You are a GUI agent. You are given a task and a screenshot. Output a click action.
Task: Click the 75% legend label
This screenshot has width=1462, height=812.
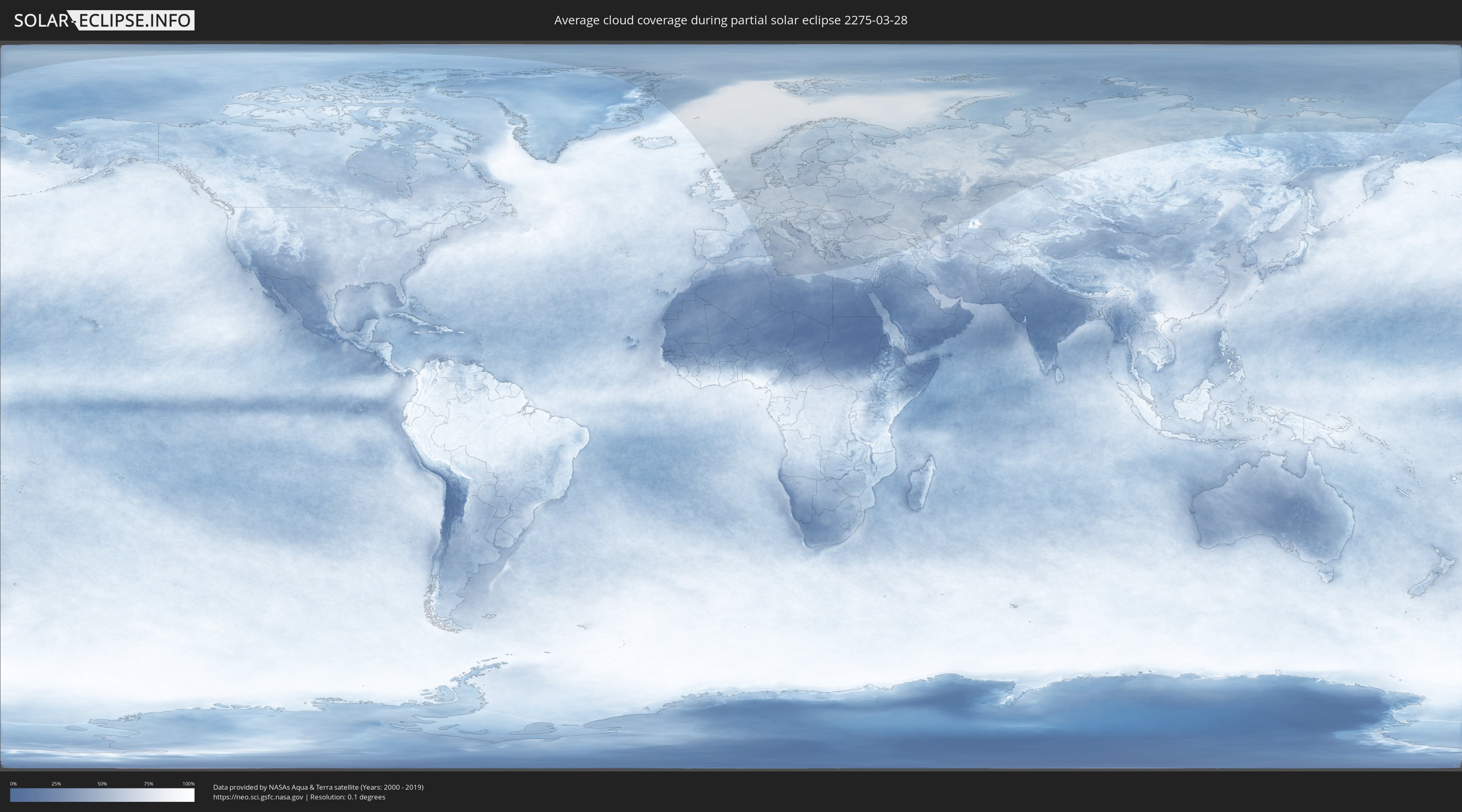[x=148, y=784]
